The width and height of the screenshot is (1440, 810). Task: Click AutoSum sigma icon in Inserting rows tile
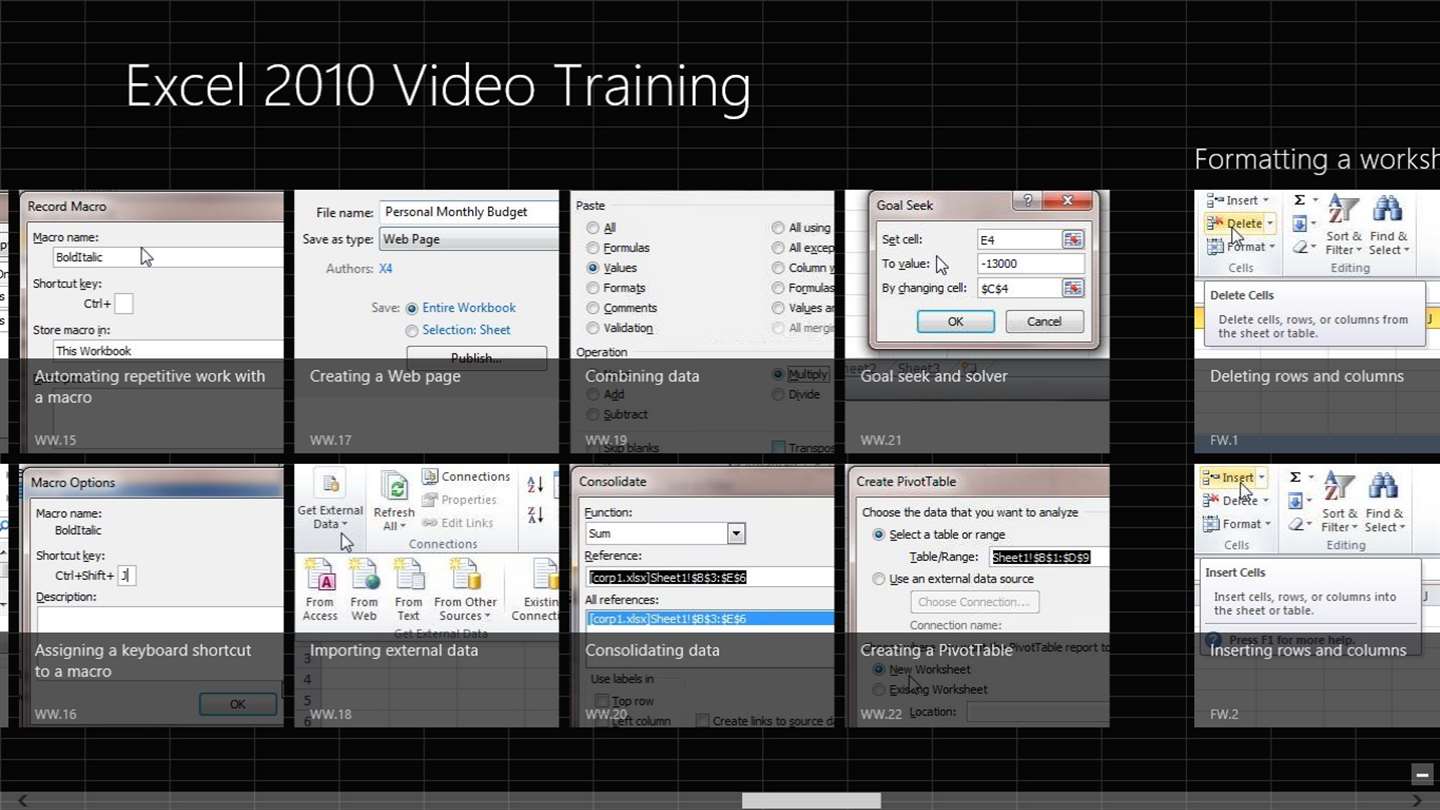(x=1296, y=477)
